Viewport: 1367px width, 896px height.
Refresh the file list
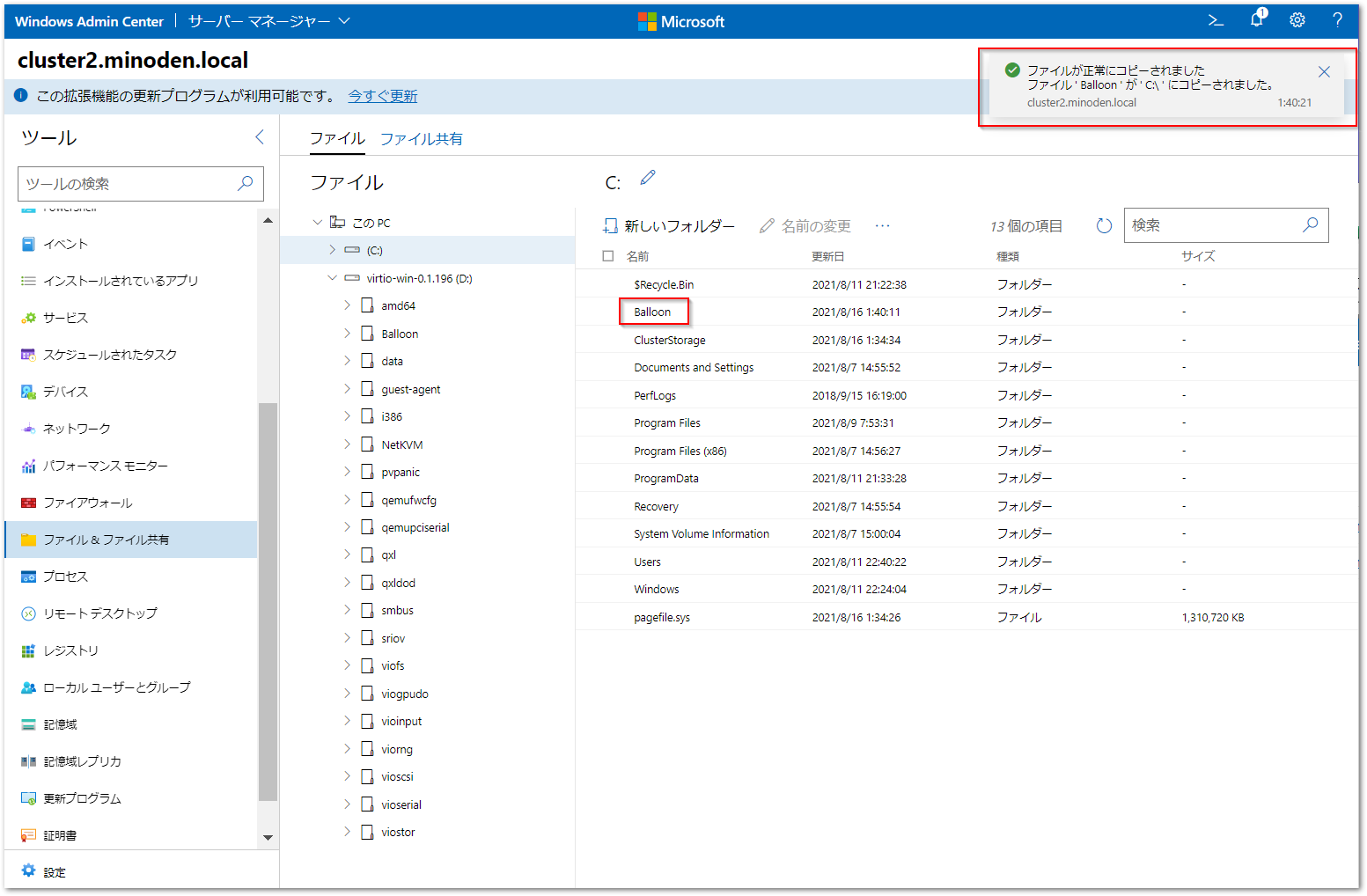(1104, 226)
